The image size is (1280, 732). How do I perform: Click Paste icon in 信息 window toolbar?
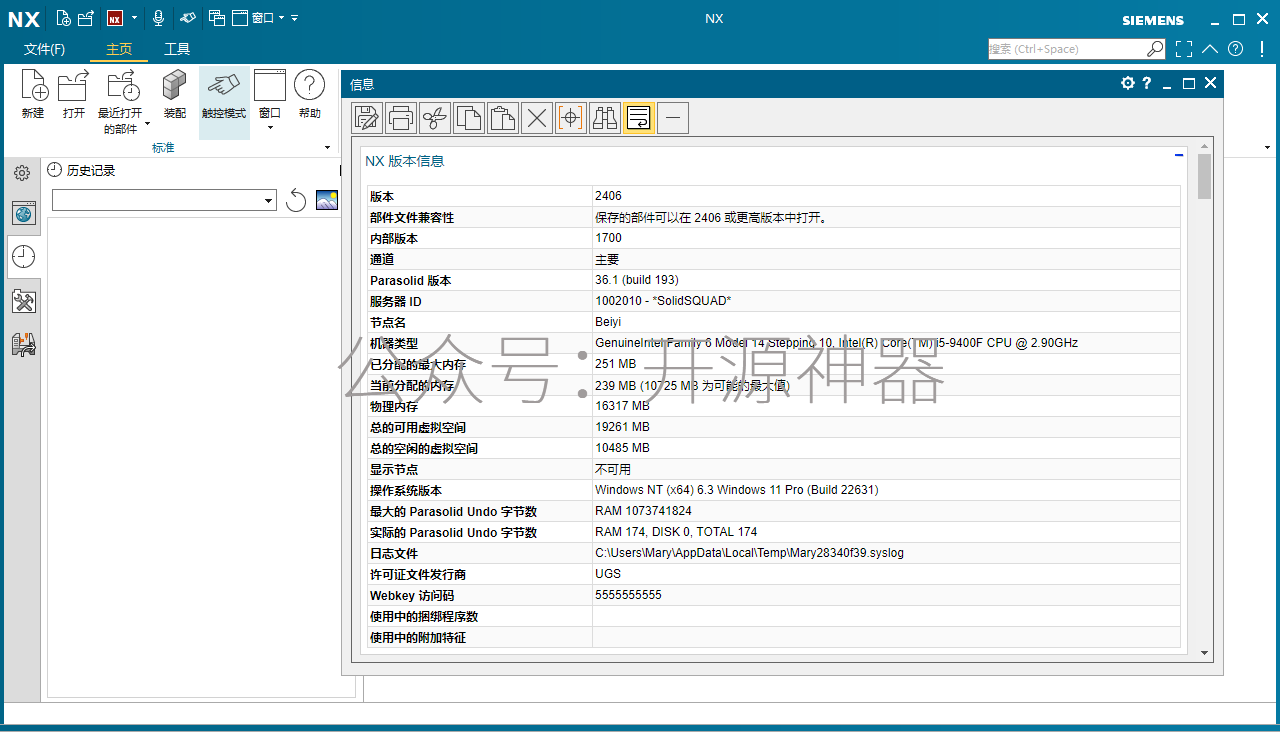503,118
